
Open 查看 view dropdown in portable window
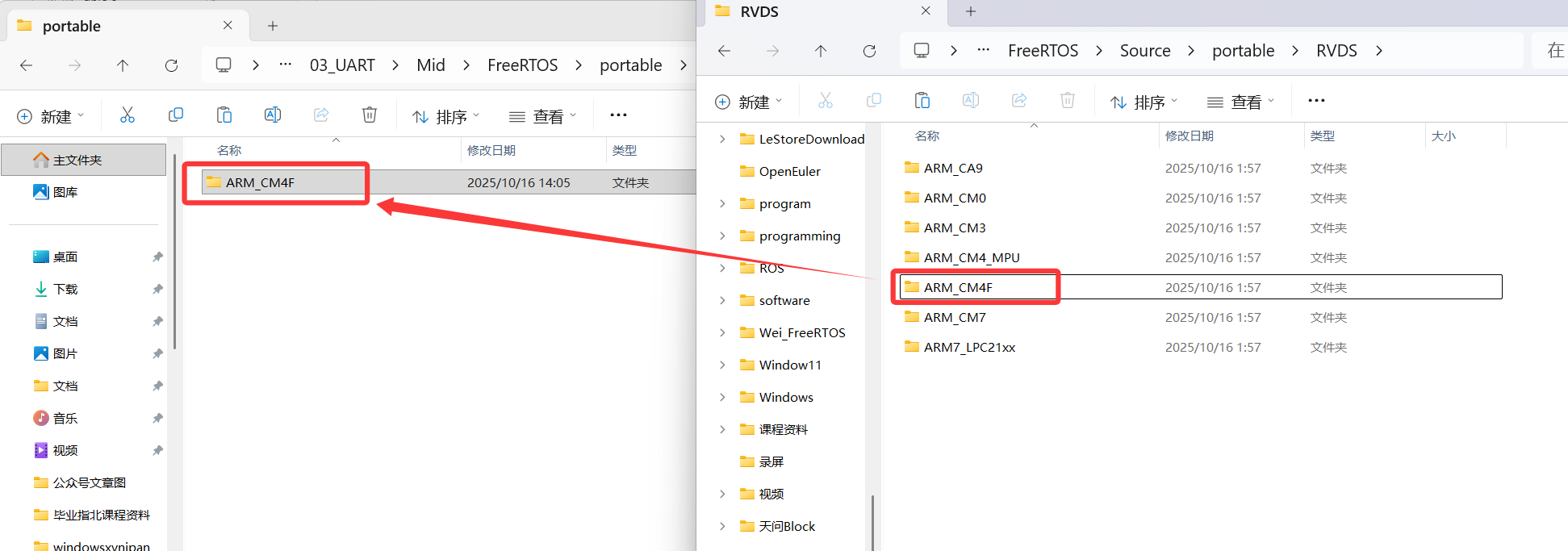(x=543, y=116)
